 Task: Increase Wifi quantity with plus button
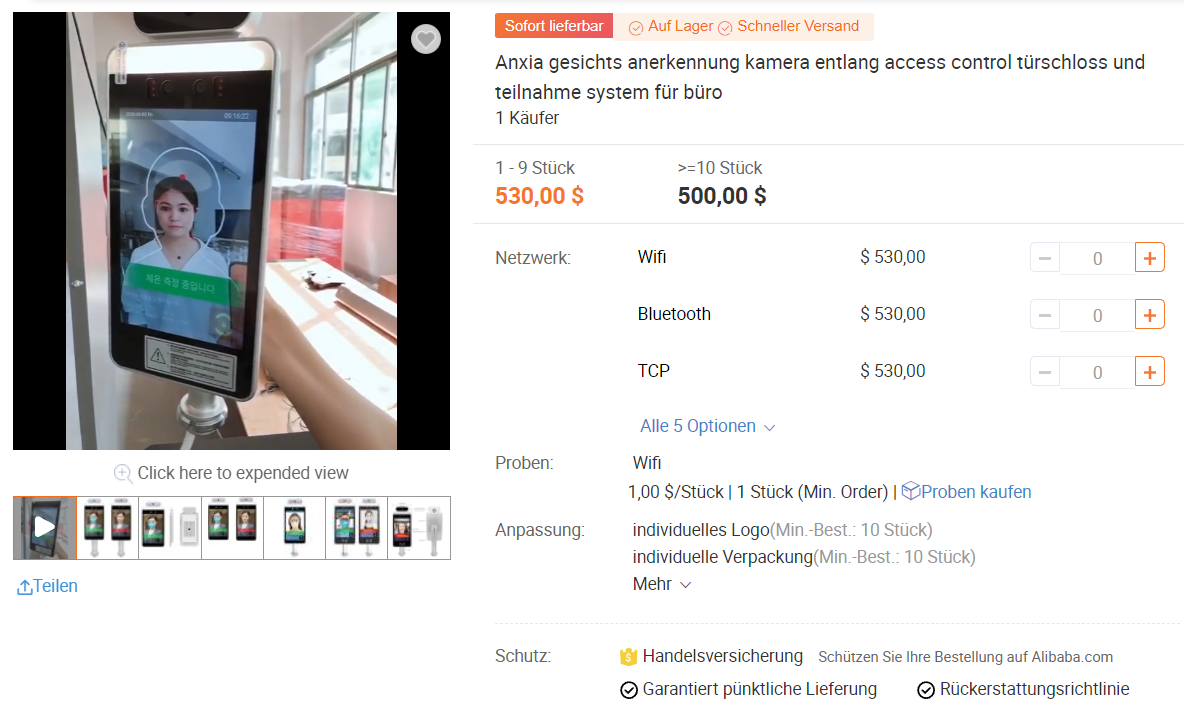point(1150,258)
